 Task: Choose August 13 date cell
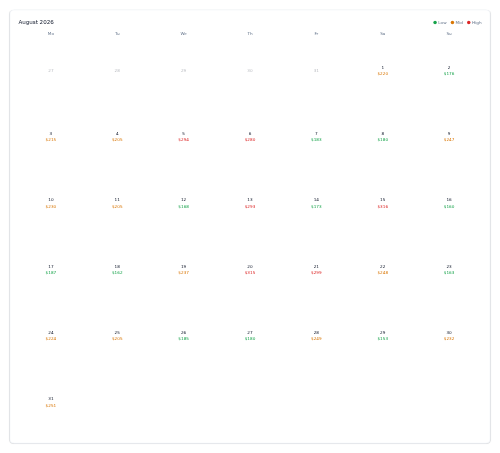pos(250,203)
